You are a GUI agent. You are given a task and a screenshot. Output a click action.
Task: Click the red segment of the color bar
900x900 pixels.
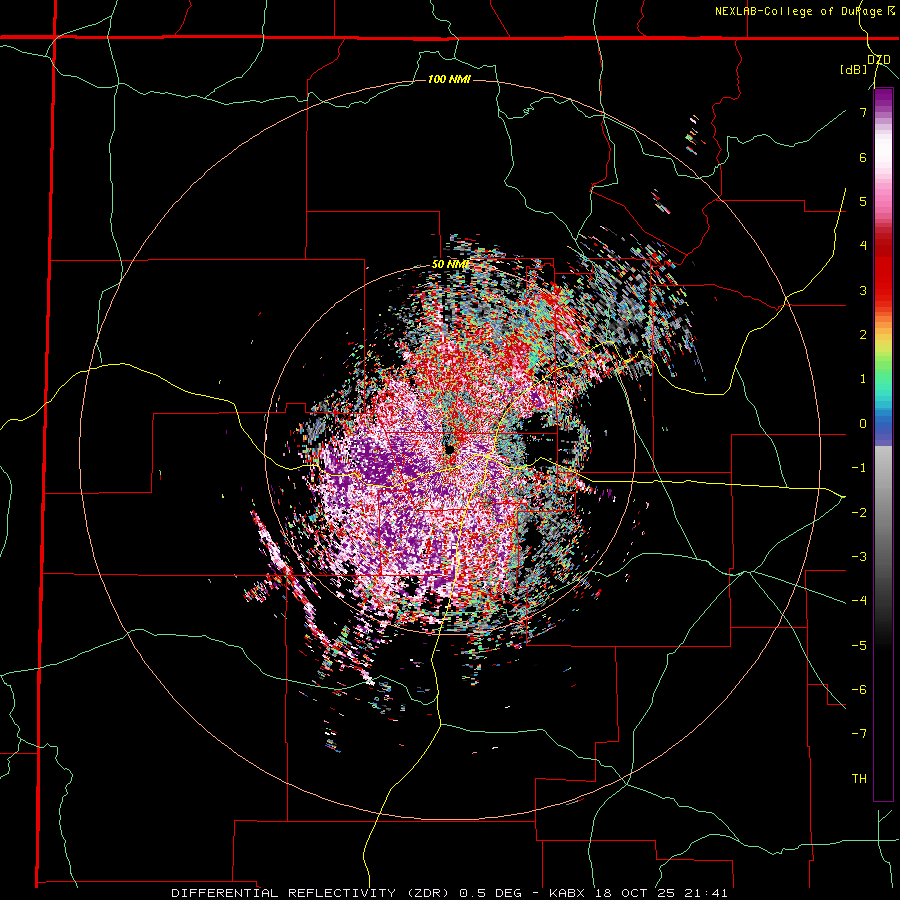883,270
